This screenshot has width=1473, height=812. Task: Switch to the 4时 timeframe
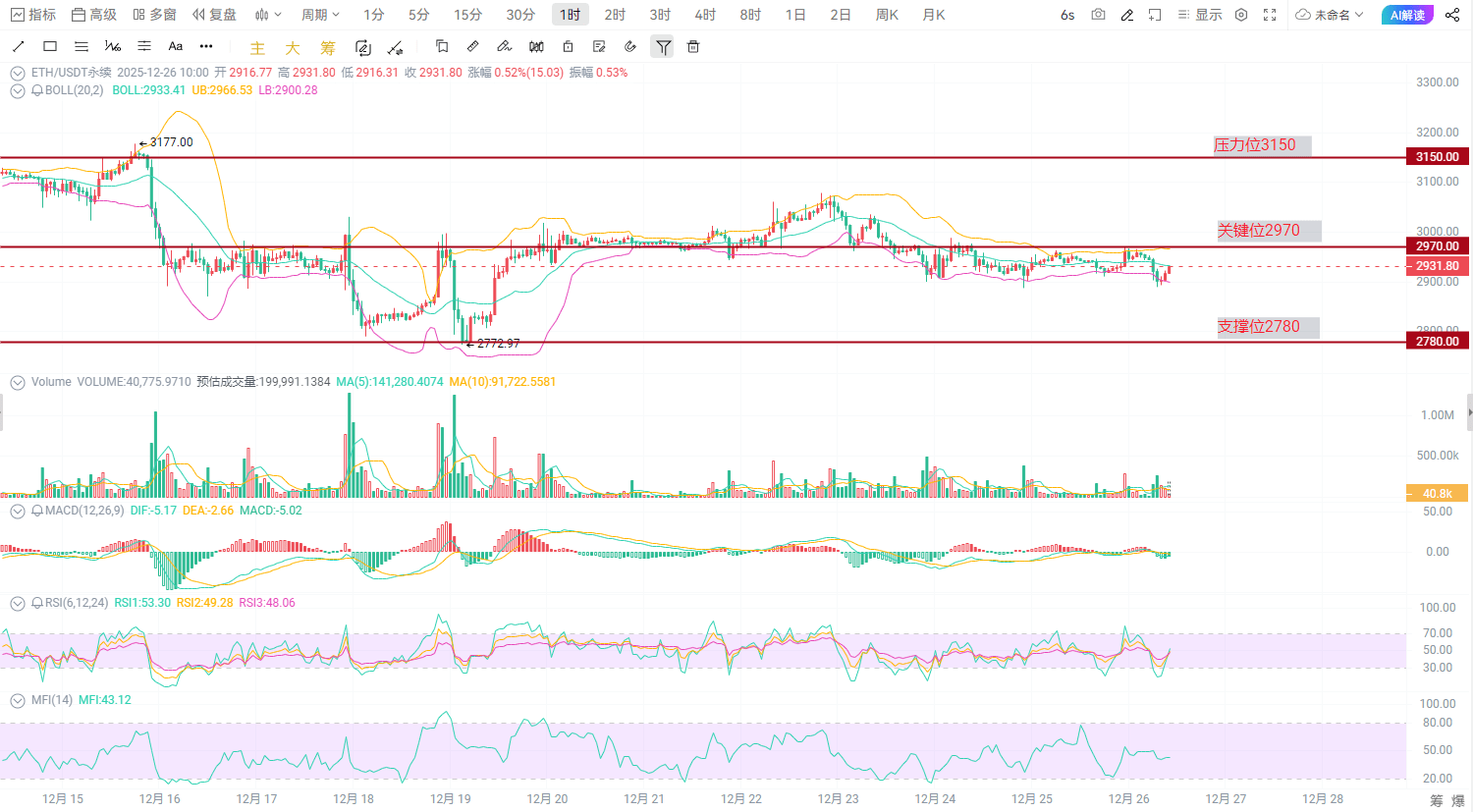[705, 15]
